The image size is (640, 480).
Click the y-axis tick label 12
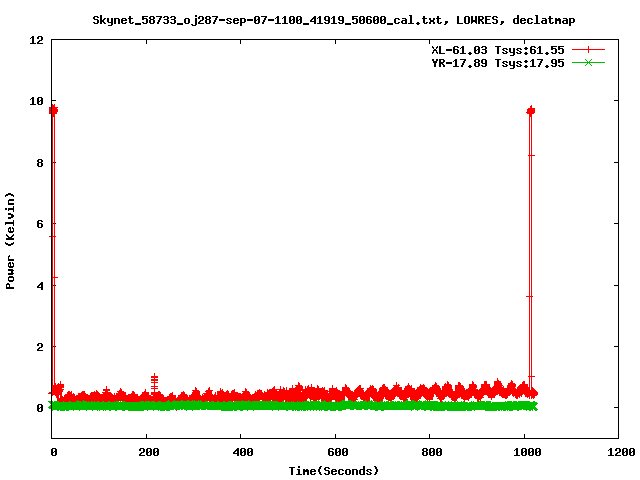point(36,40)
